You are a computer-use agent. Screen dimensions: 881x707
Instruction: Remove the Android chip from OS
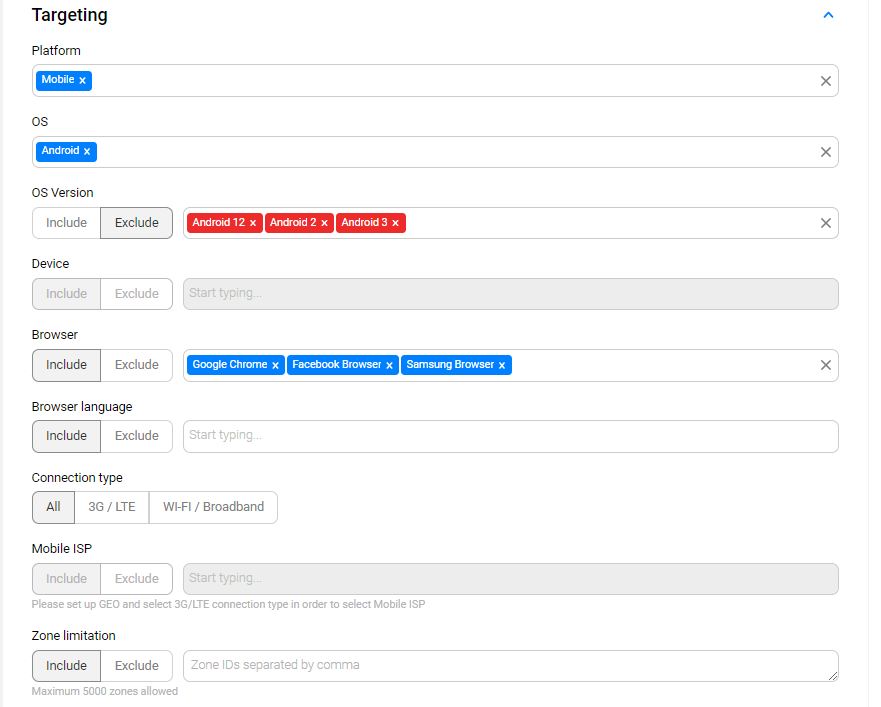87,151
